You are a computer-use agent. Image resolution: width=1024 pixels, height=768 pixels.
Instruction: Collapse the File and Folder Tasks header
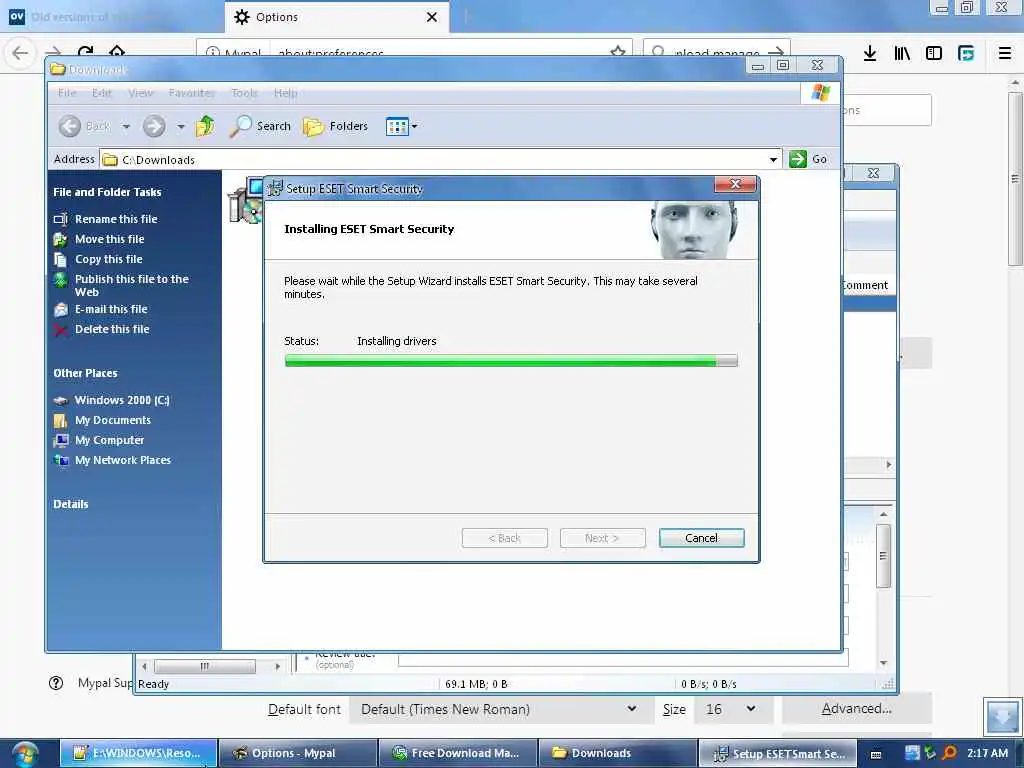107,192
